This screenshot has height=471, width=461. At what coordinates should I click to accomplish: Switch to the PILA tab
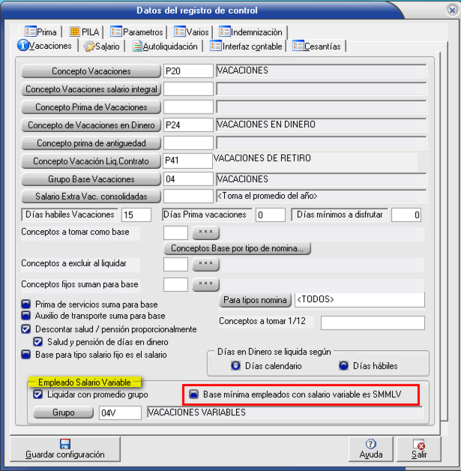[x=85, y=32]
